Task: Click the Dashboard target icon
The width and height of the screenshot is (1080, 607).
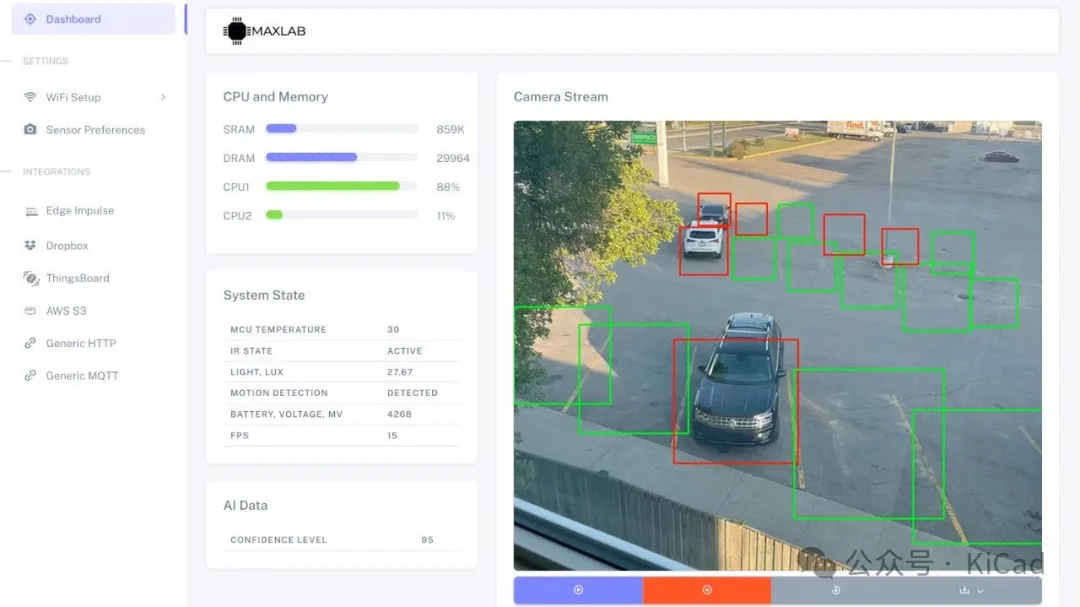Action: pyautogui.click(x=30, y=19)
